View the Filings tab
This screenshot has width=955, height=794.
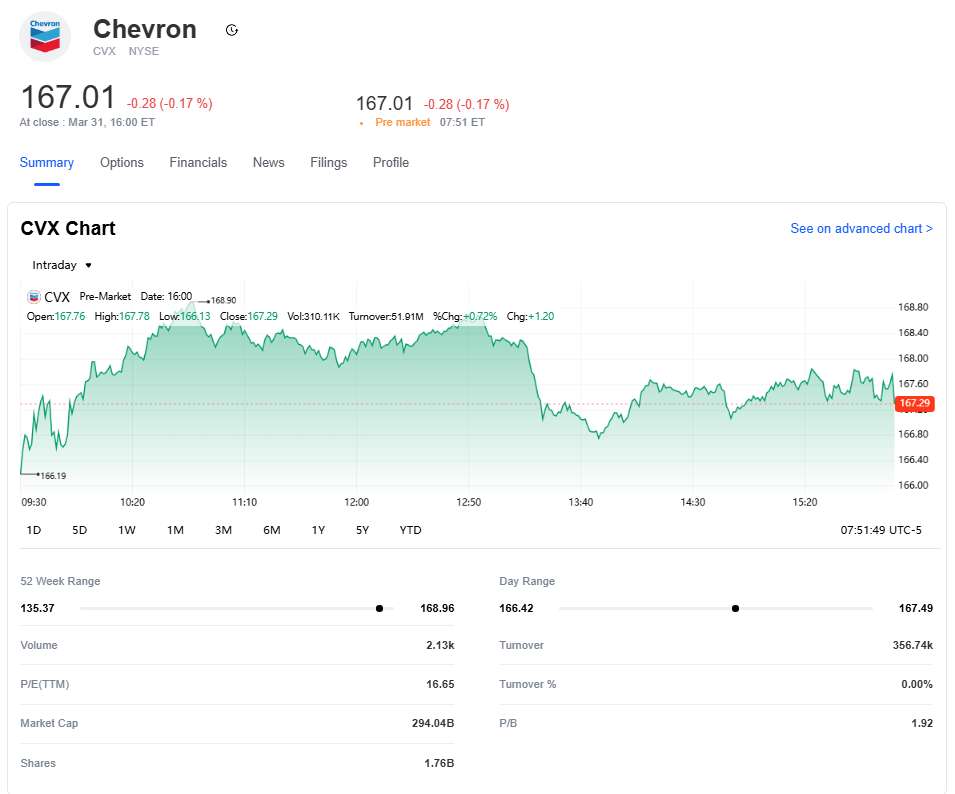point(329,163)
